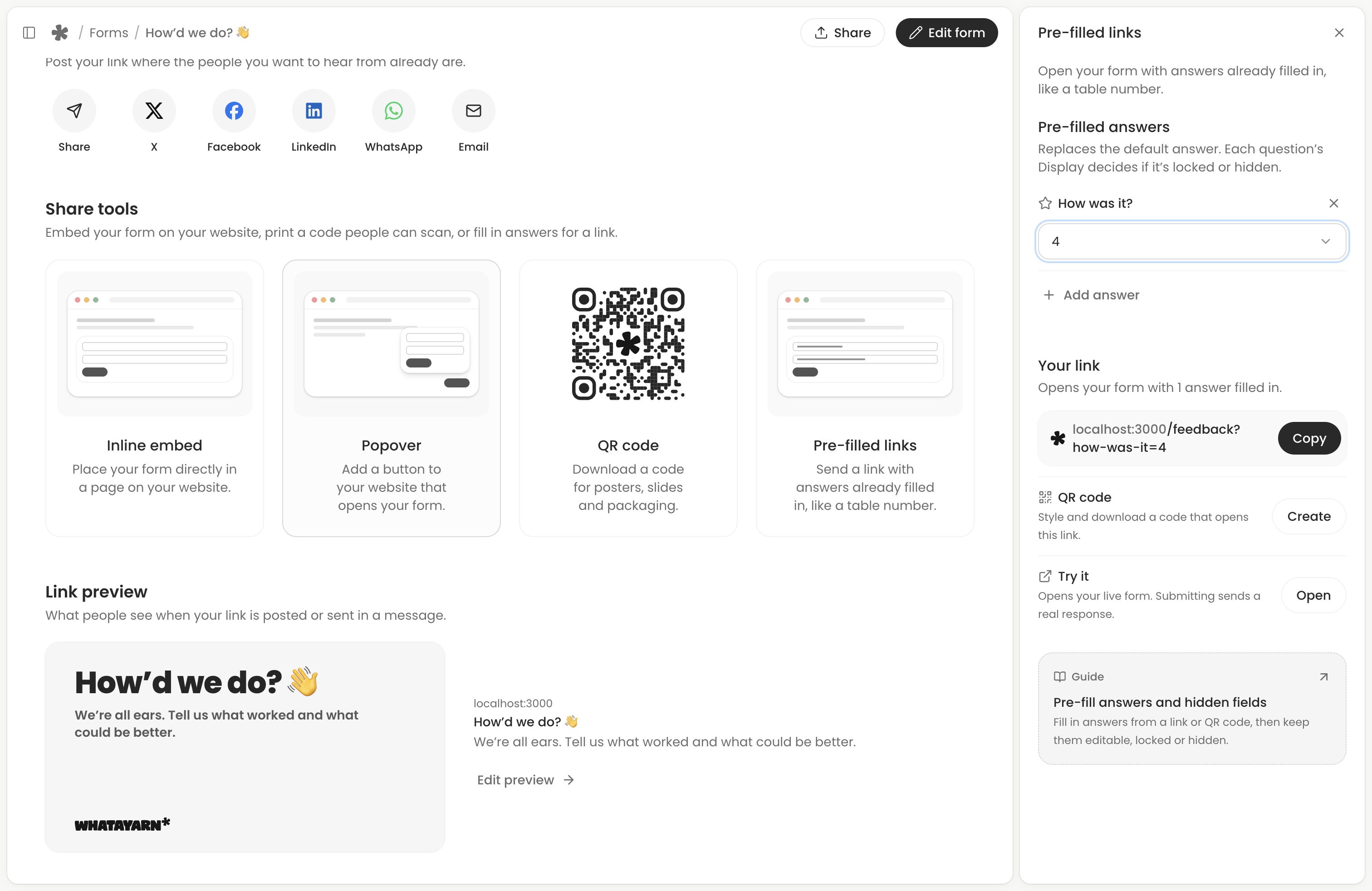Click the Pre-filled answers heading
The height and width of the screenshot is (891, 1372).
coord(1103,127)
